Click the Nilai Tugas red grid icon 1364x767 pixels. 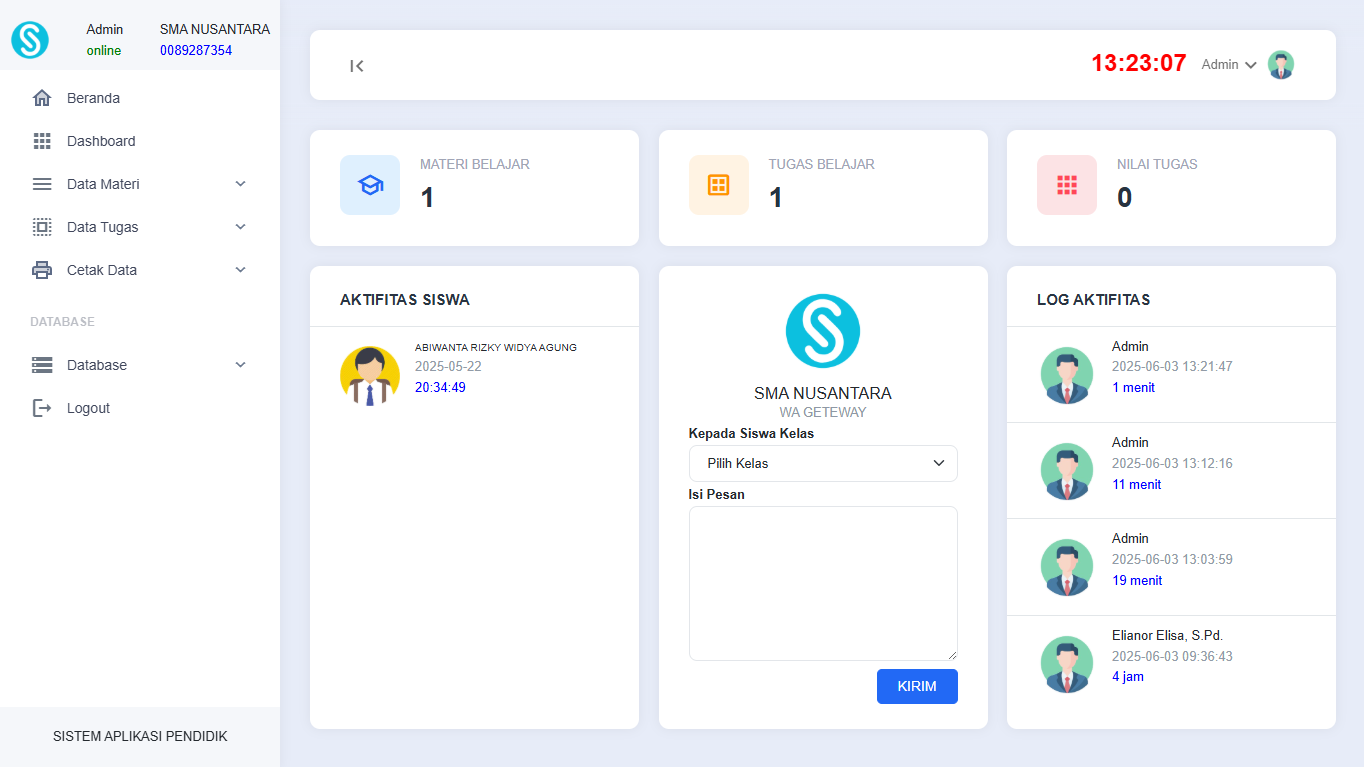pyautogui.click(x=1067, y=185)
